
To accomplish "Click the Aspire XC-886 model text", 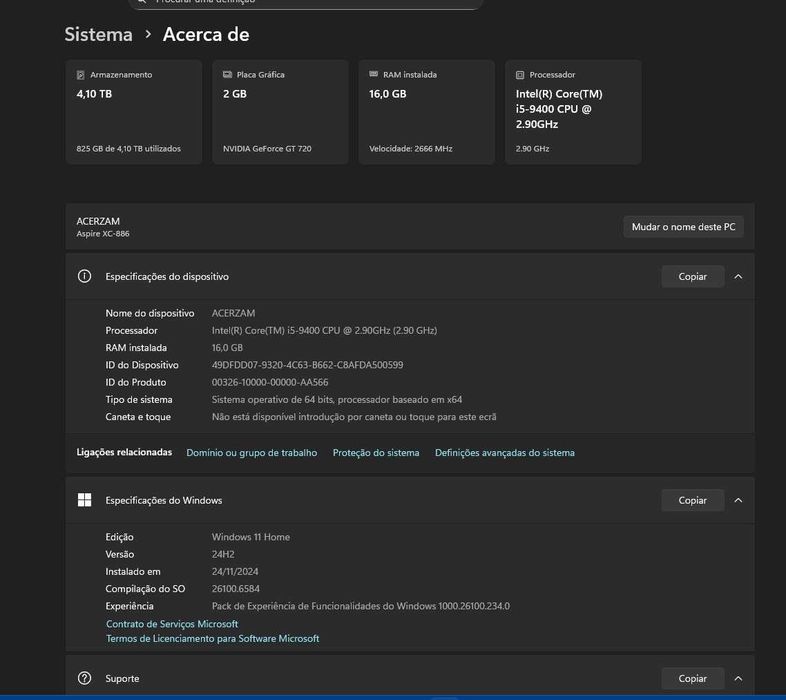I will [103, 234].
